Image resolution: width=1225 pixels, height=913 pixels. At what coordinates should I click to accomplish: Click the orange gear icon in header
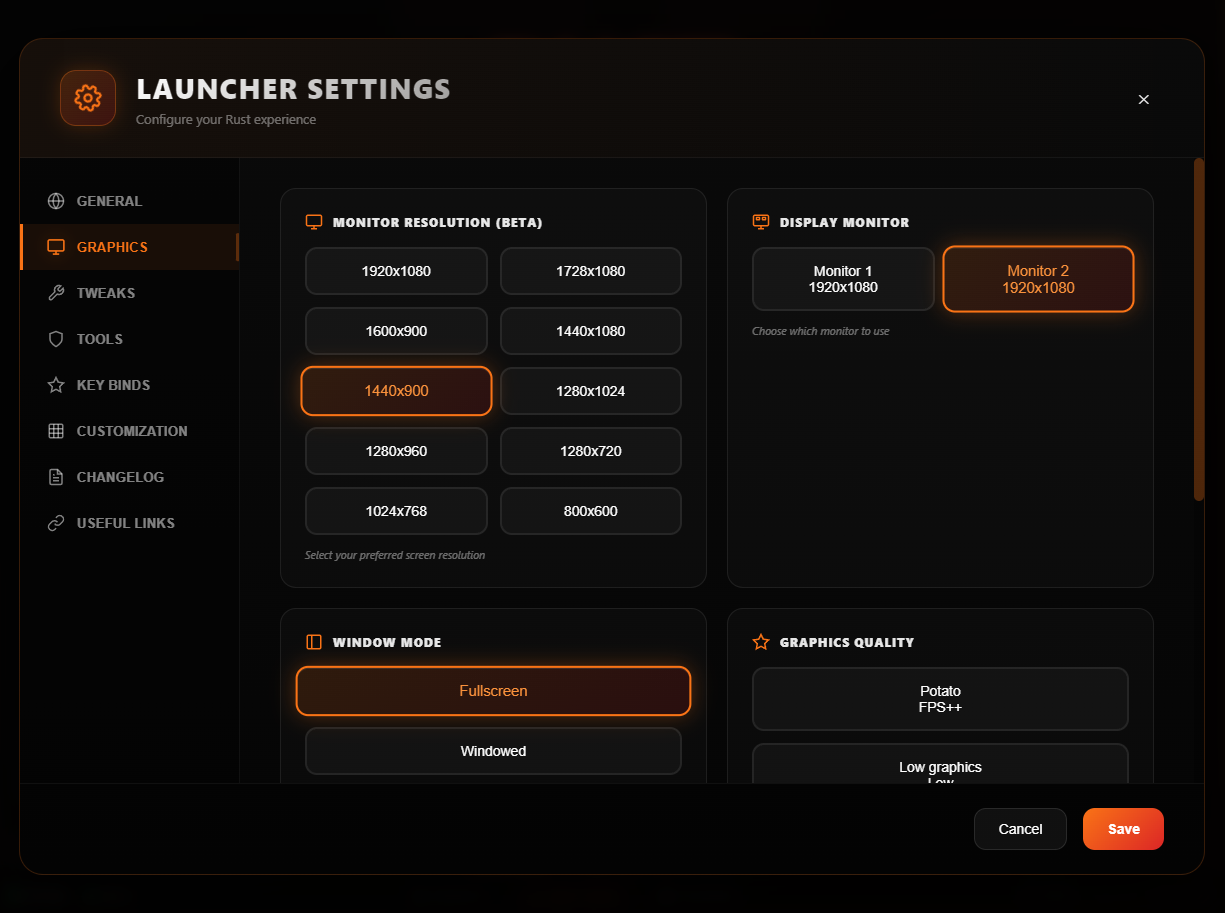(88, 98)
